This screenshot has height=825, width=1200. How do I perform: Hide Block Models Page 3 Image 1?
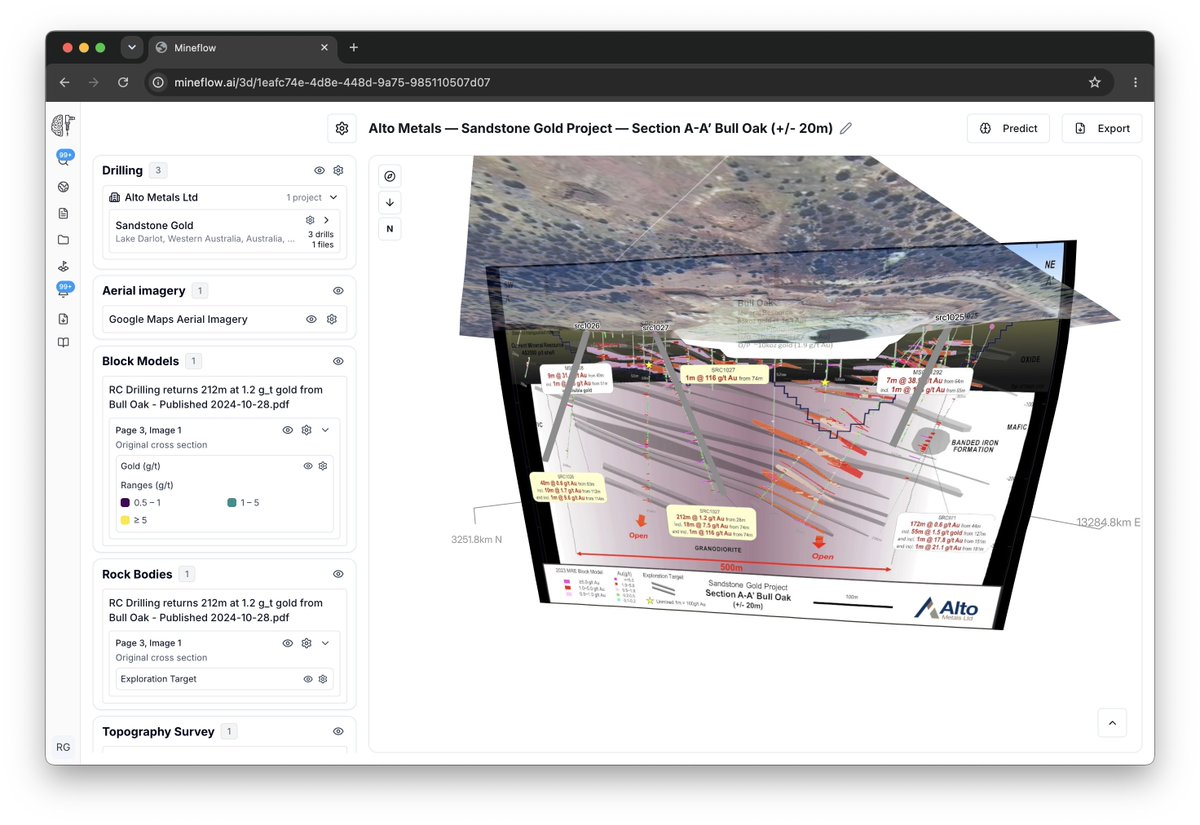coord(287,430)
